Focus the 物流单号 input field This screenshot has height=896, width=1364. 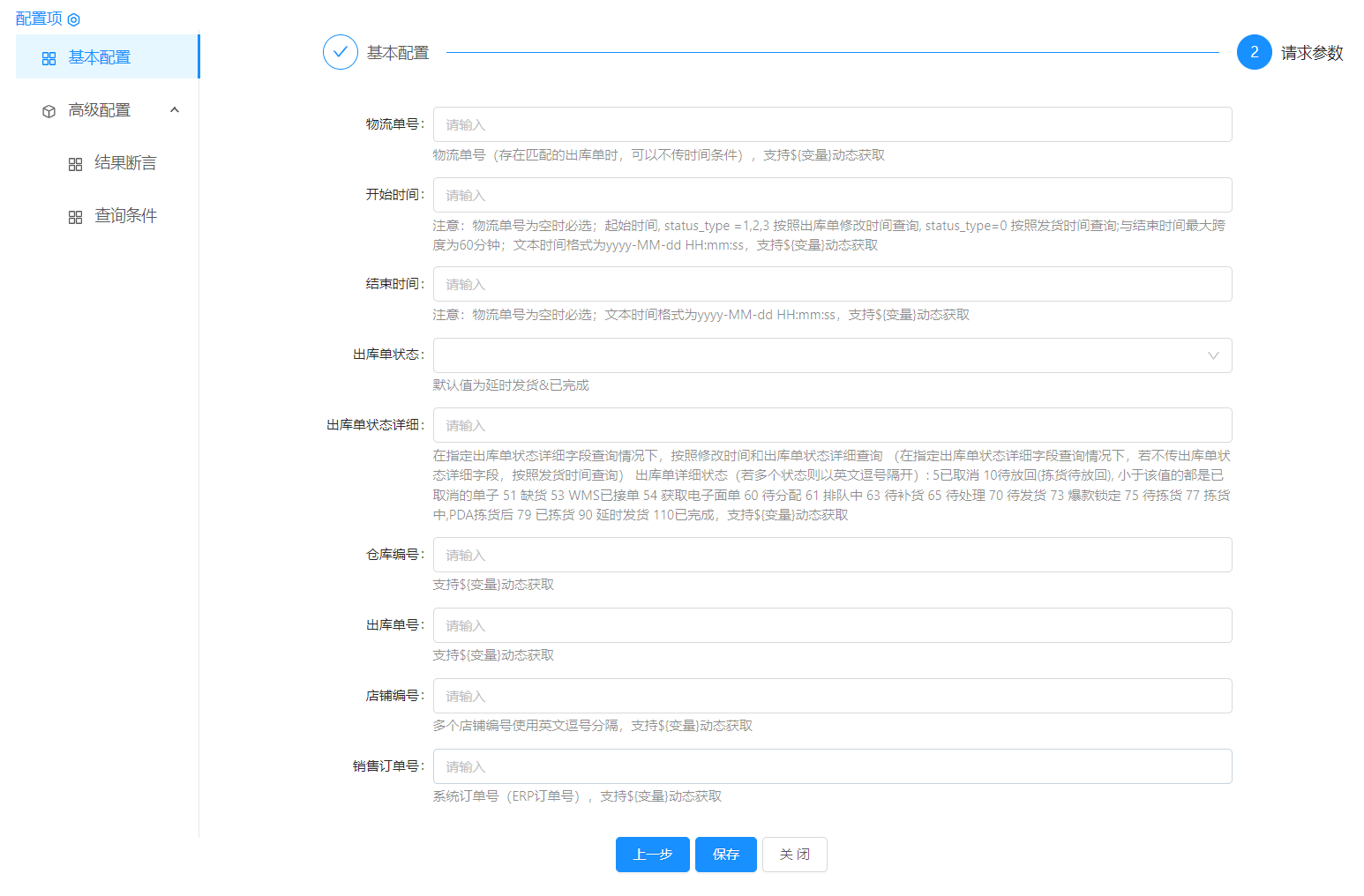pyautogui.click(x=832, y=124)
